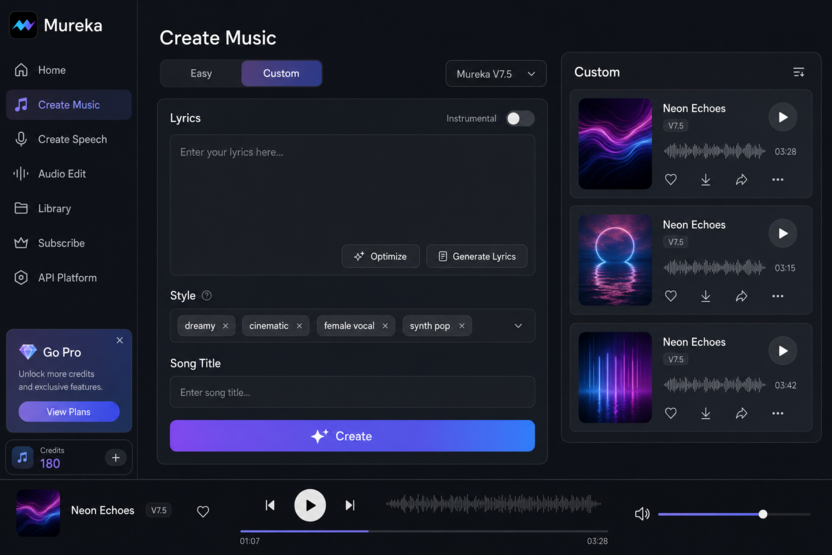Adjust the volume slider handle

pos(762,514)
